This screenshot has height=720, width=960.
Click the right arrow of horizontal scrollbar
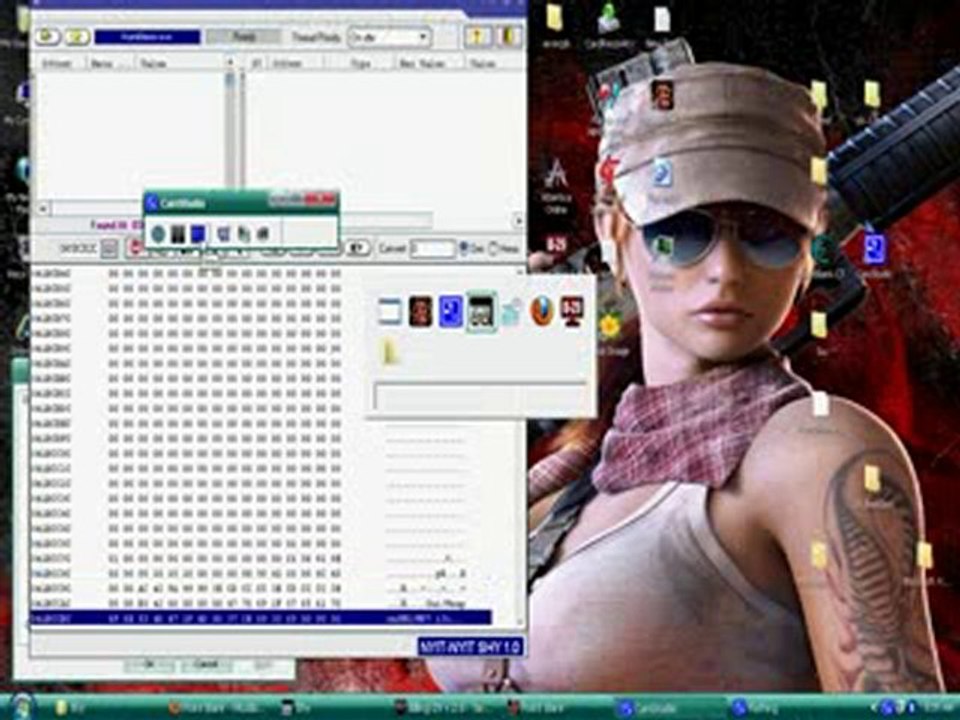[x=519, y=220]
